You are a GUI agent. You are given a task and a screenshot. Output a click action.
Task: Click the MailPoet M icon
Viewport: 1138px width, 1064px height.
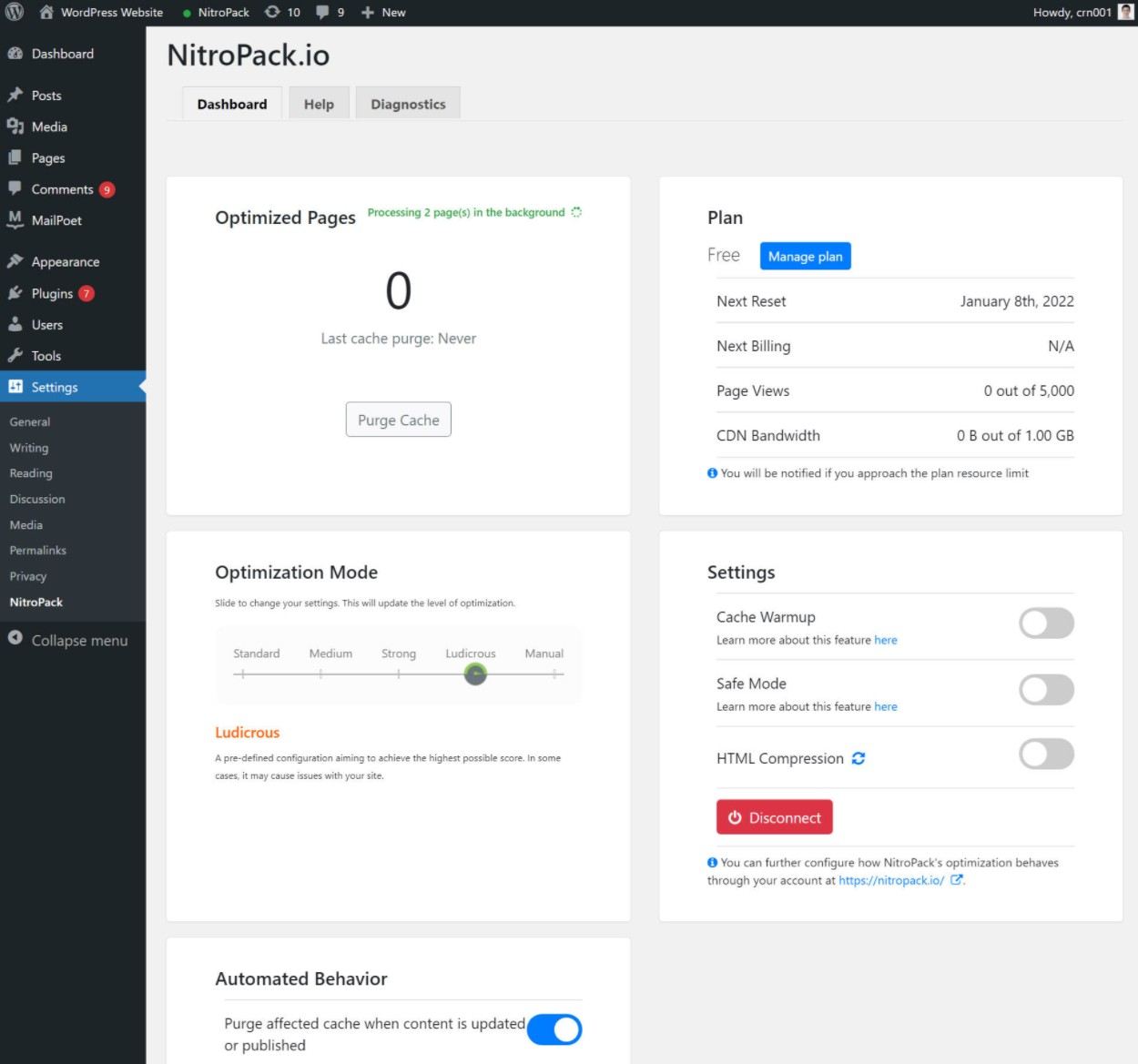(15, 219)
